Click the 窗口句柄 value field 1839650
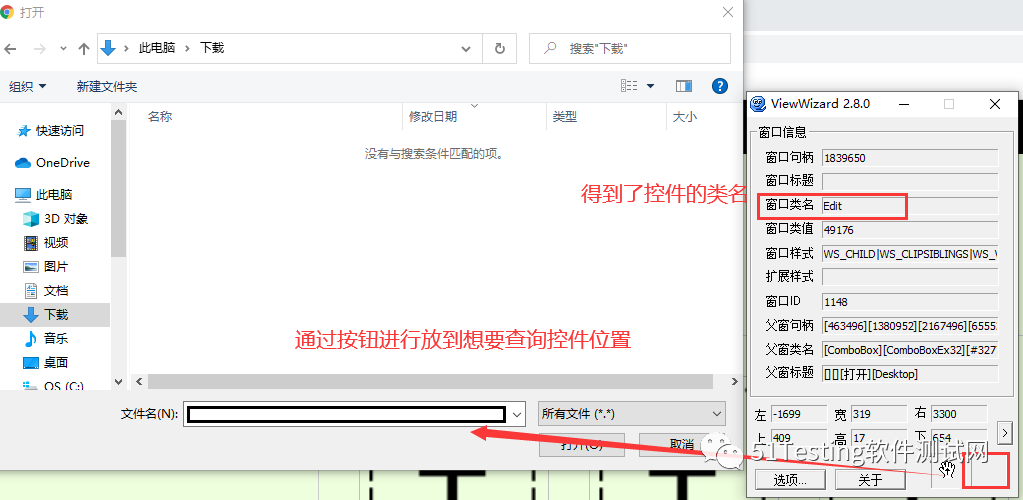This screenshot has width=1023, height=500. click(910, 157)
